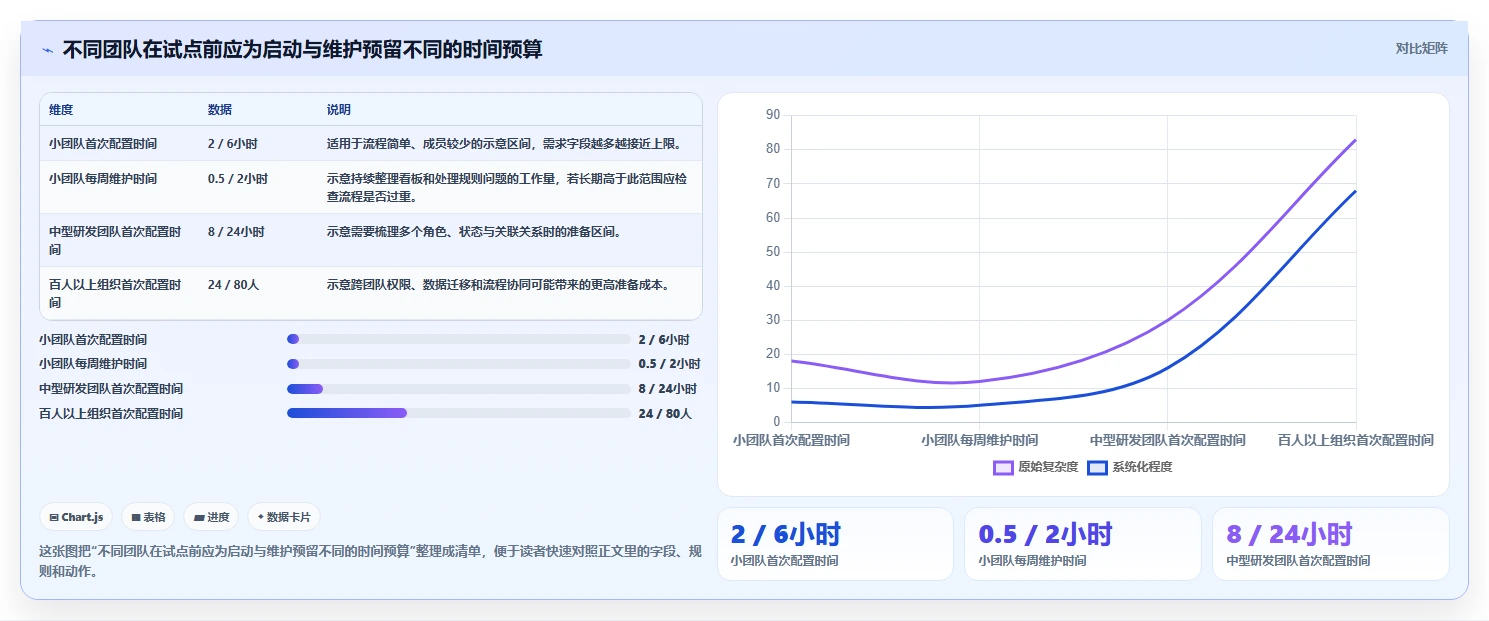Image resolution: width=1489 pixels, height=621 pixels.
Task: Click the 维度 column header
Action: [61, 110]
